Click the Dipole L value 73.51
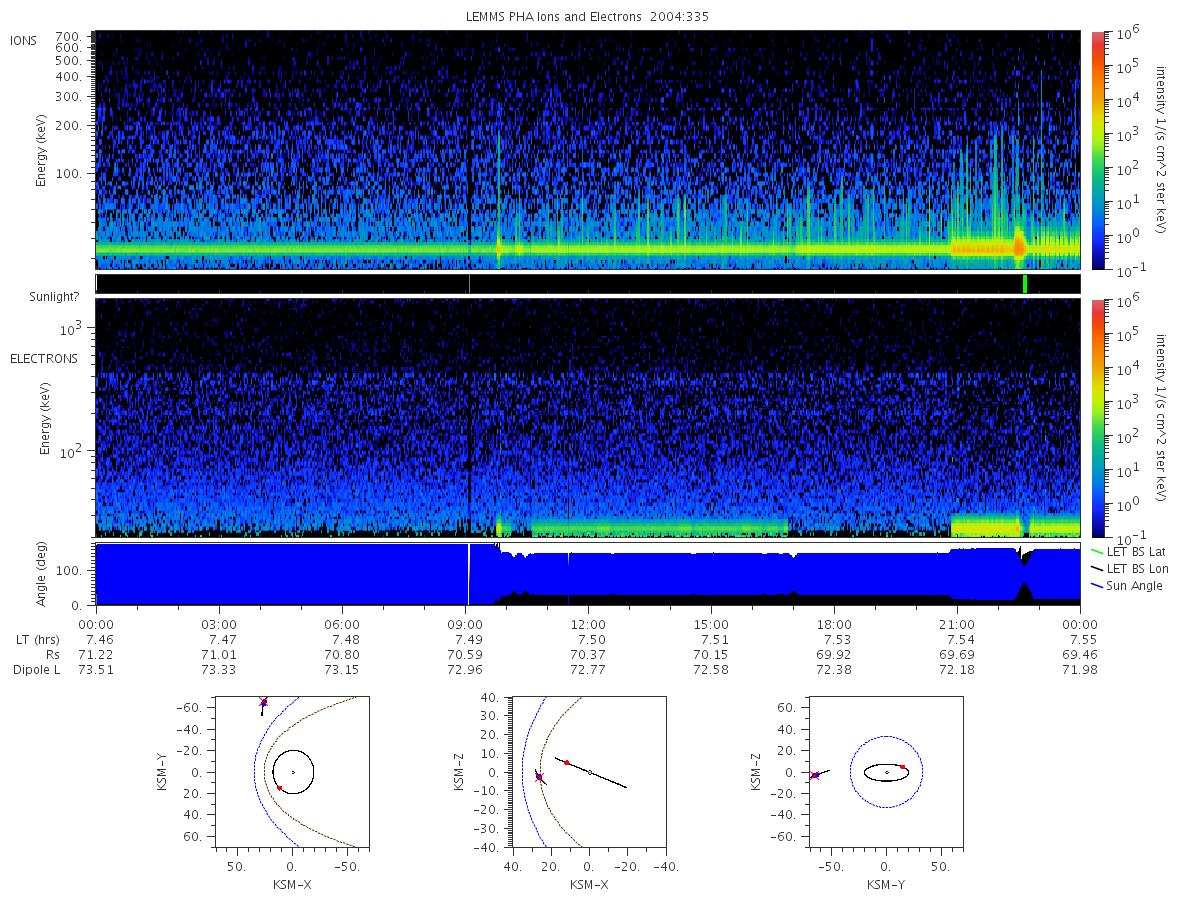The width and height of the screenshot is (1200, 900). (x=96, y=669)
